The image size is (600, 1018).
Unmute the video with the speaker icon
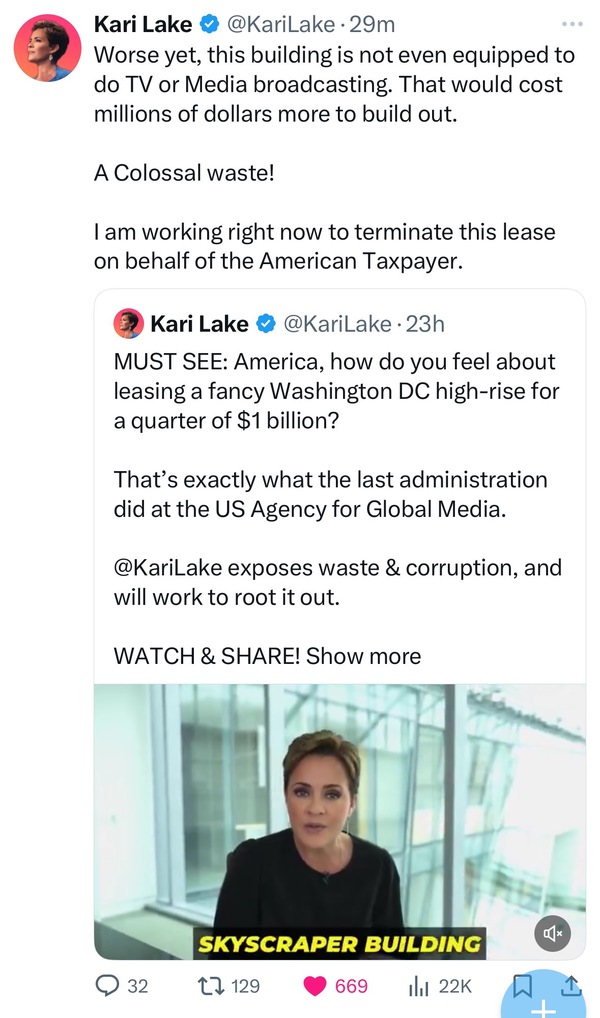[551, 934]
